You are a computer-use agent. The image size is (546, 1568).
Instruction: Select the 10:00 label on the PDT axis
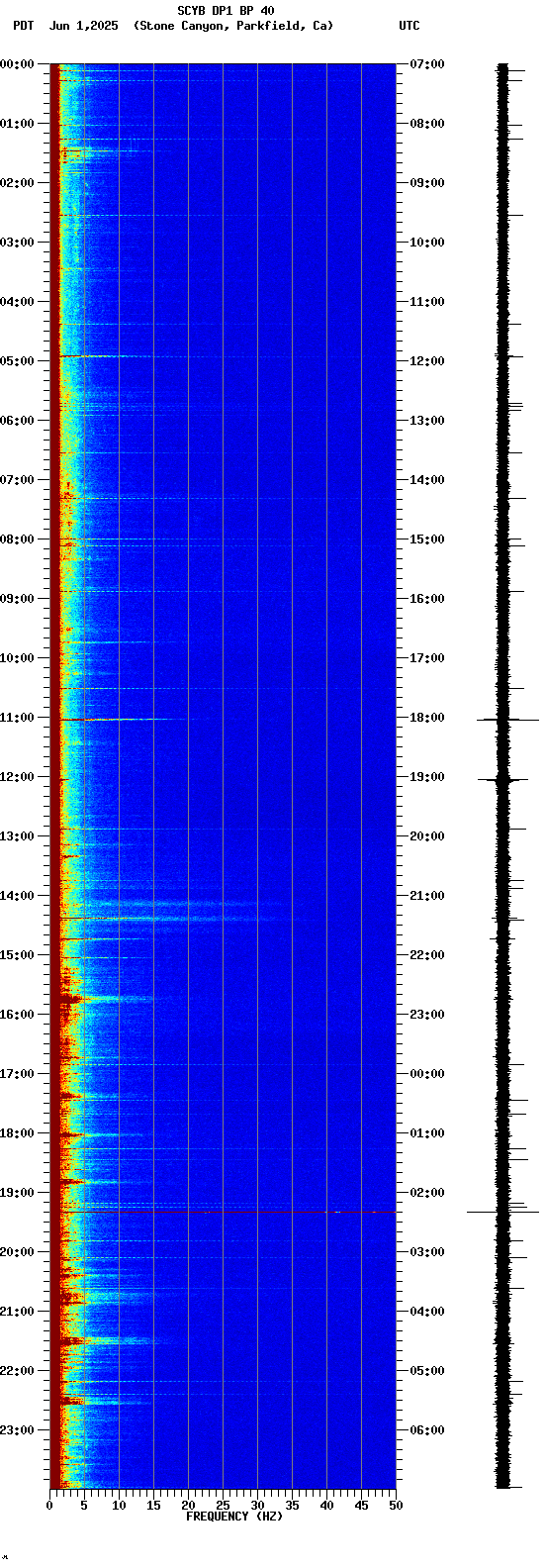pos(16,658)
